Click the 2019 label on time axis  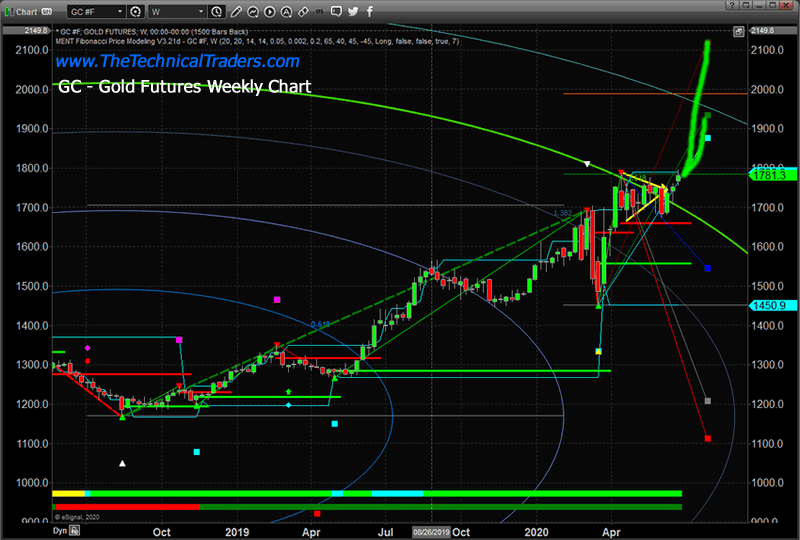click(x=237, y=532)
